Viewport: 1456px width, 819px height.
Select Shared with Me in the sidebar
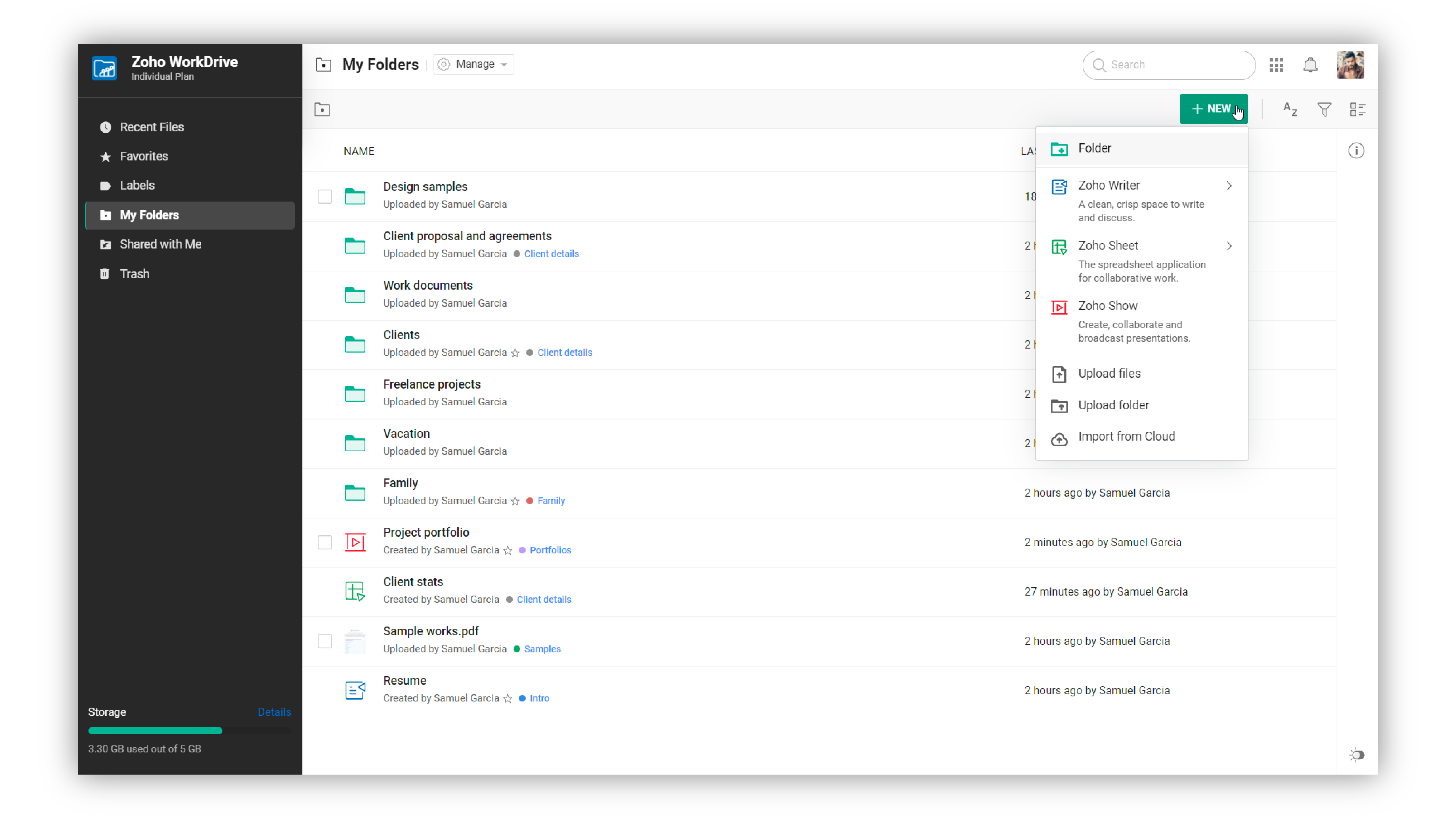click(160, 244)
